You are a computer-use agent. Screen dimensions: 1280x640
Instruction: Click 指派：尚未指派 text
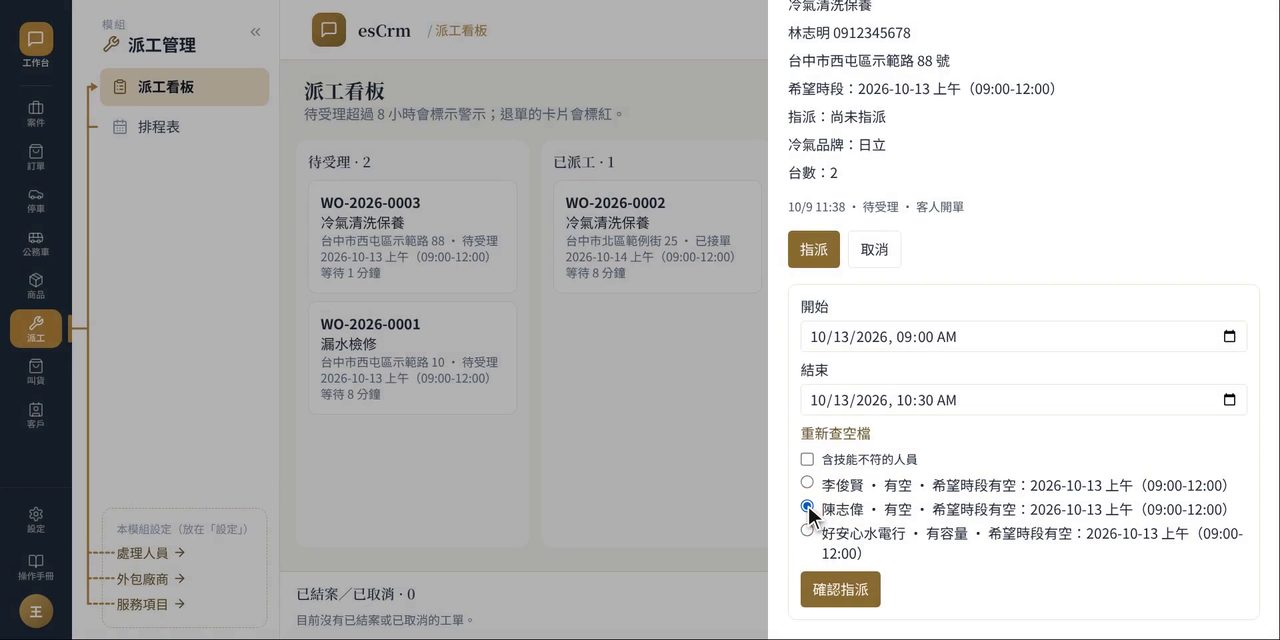tap(837, 117)
